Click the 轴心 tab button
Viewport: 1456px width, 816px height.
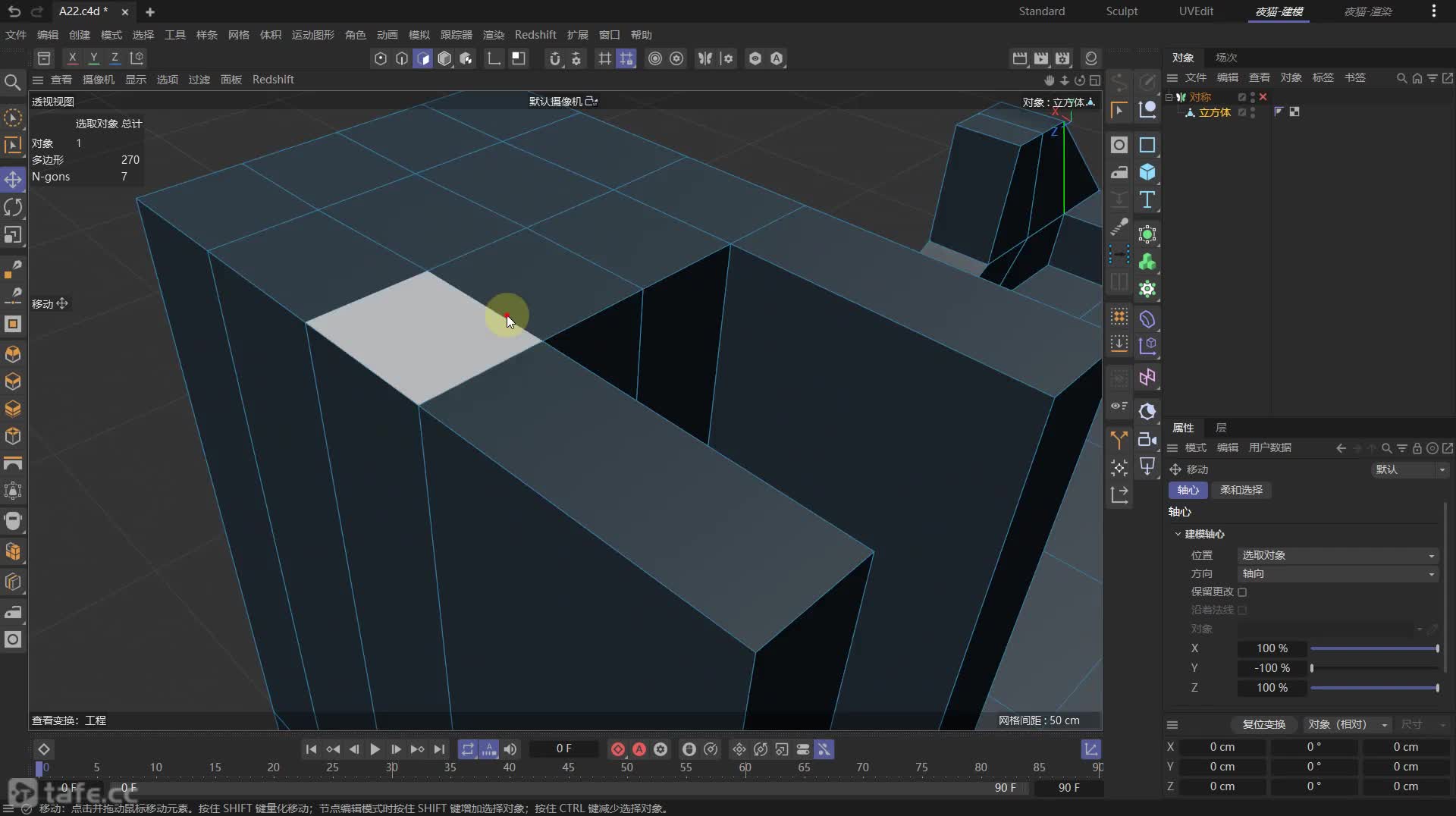(x=1188, y=490)
